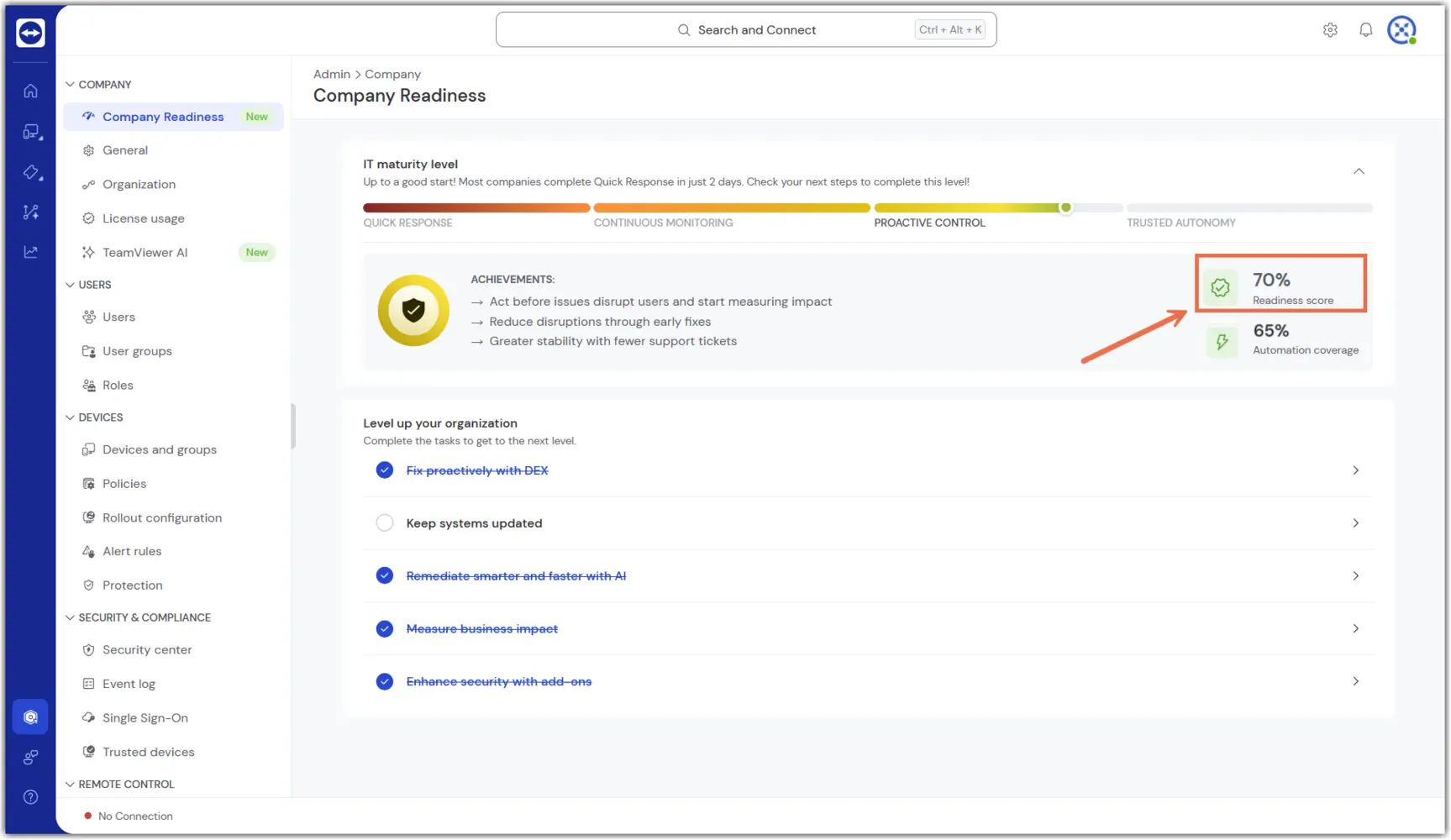
Task: Open the workflow branch icon in left rail
Action: [x=30, y=212]
